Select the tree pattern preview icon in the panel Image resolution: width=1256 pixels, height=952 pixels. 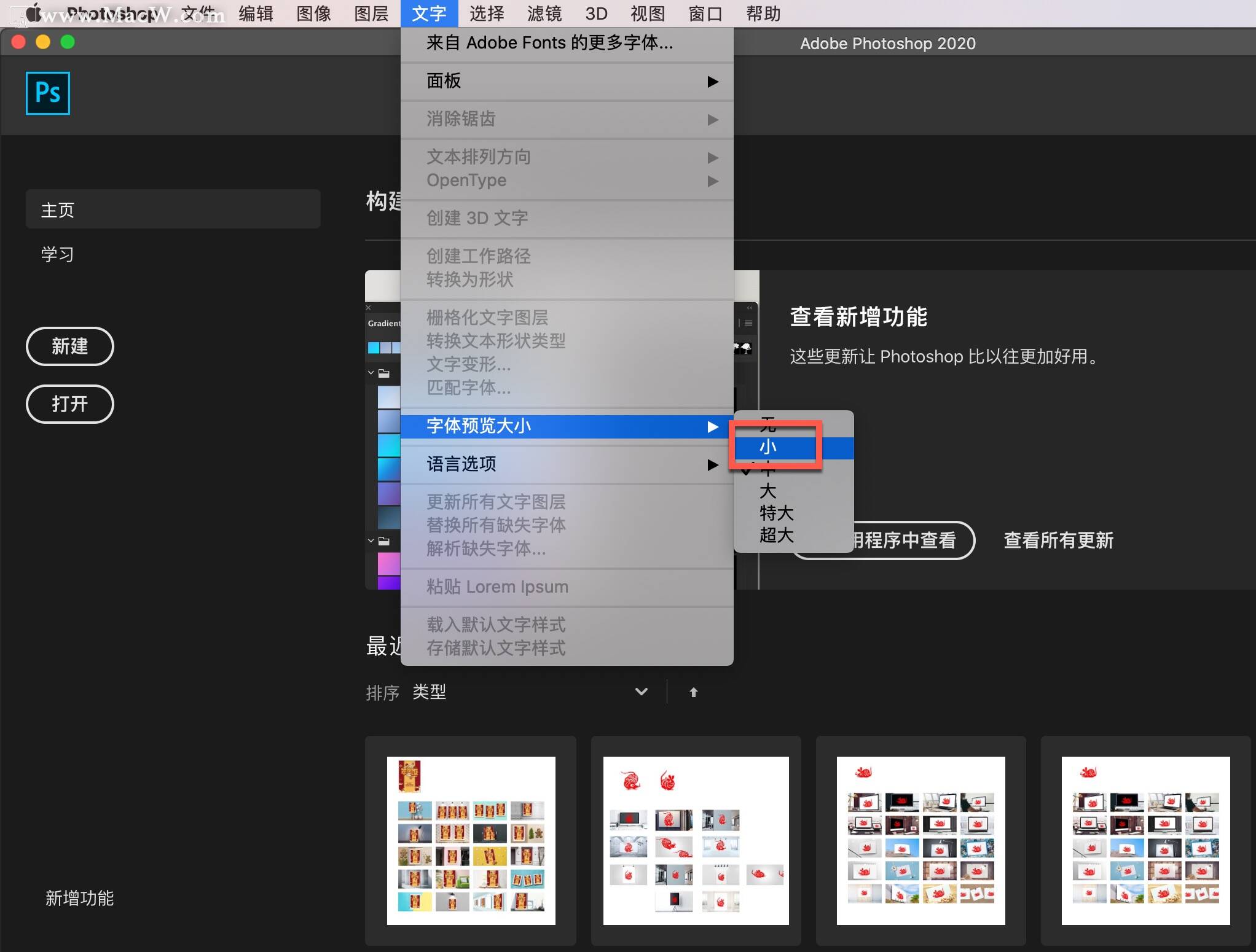tap(745, 349)
